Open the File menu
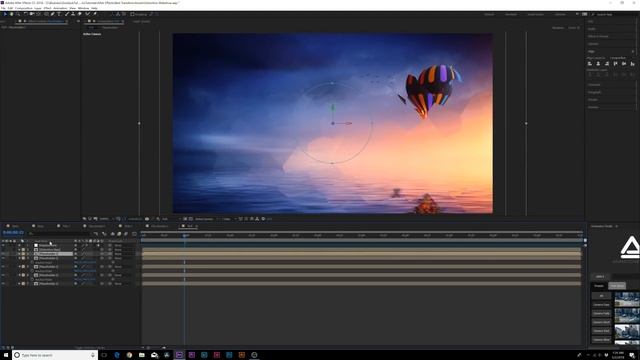Viewport: 640px width, 360px height. pos(3,8)
